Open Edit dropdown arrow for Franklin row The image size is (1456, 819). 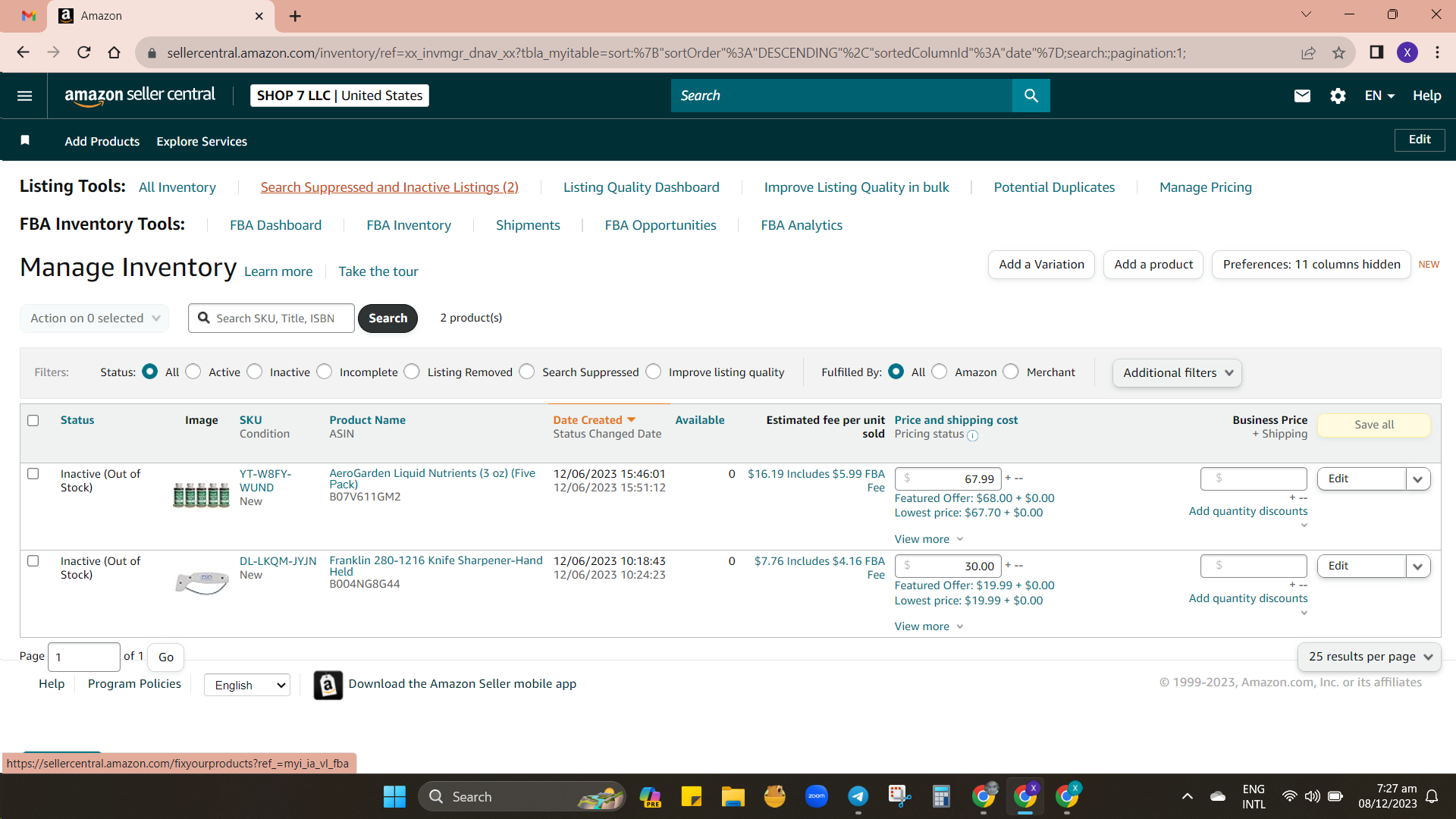[x=1418, y=566]
